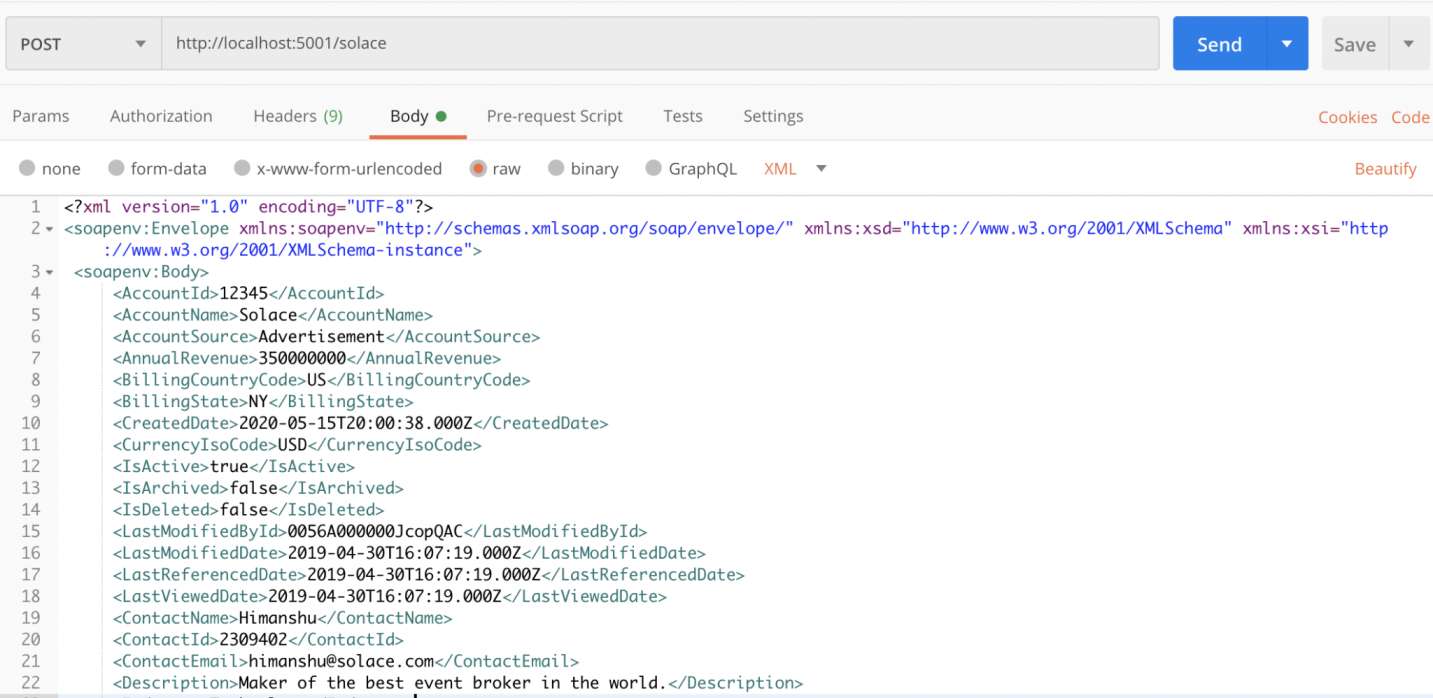Click the Beautify link
1433x698 pixels.
(x=1385, y=168)
